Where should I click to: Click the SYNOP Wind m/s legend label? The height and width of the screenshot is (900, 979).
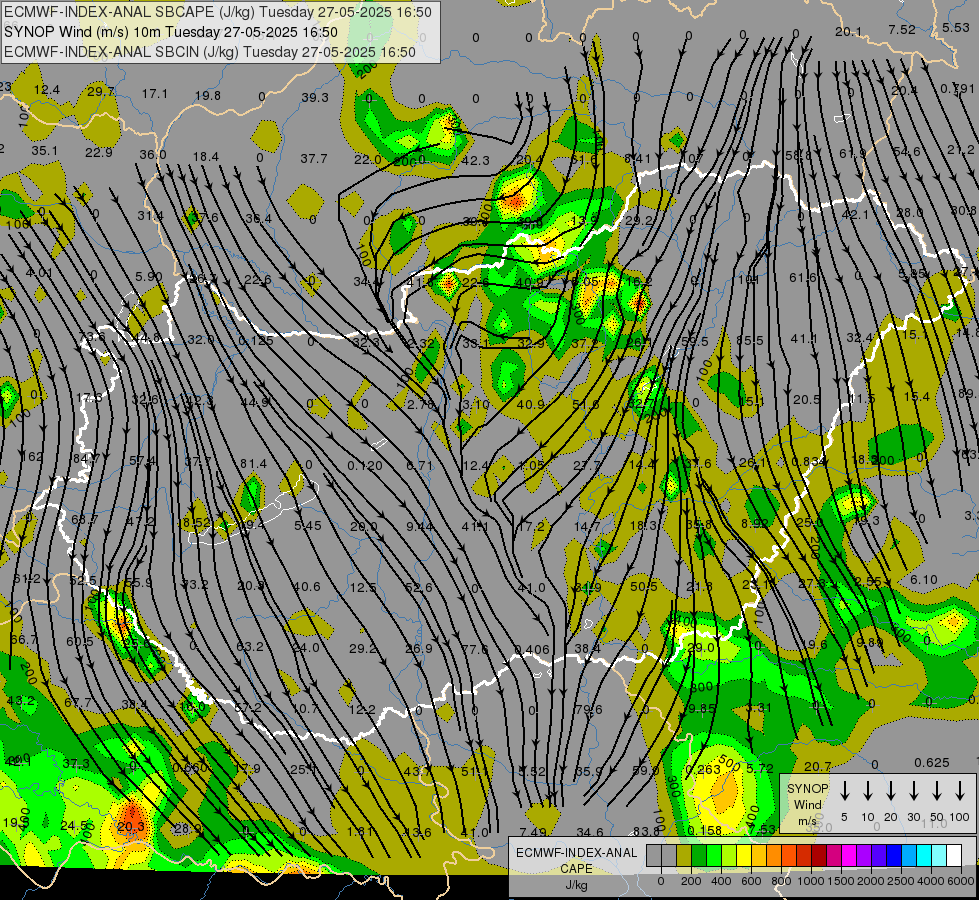807,804
